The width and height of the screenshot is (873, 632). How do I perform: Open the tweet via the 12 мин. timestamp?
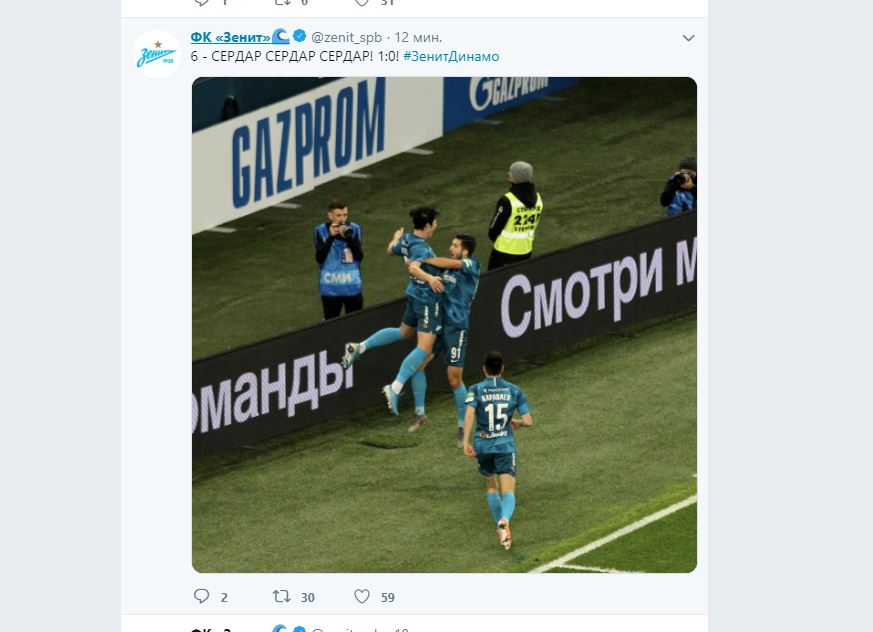pos(418,37)
